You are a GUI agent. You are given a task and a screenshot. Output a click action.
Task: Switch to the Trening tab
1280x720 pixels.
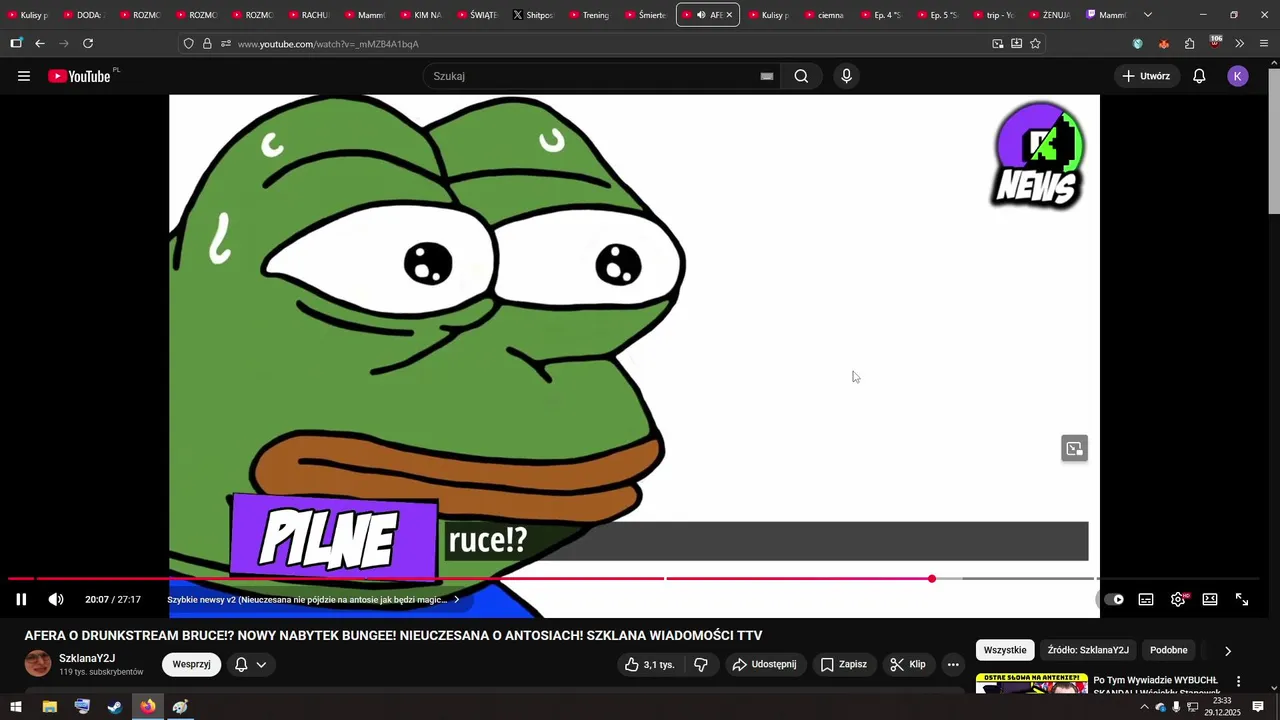click(x=590, y=15)
